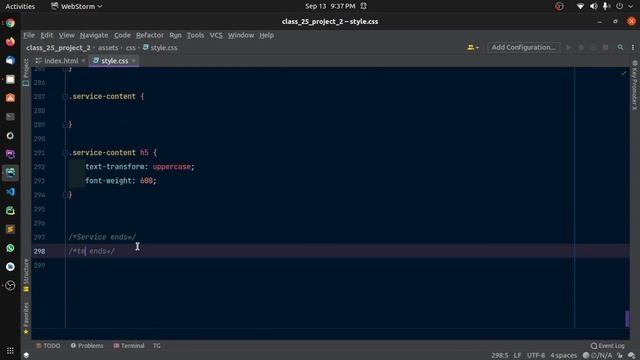Image resolution: width=640 pixels, height=360 pixels.
Task: Click the Service ends comment line
Action: (102, 237)
